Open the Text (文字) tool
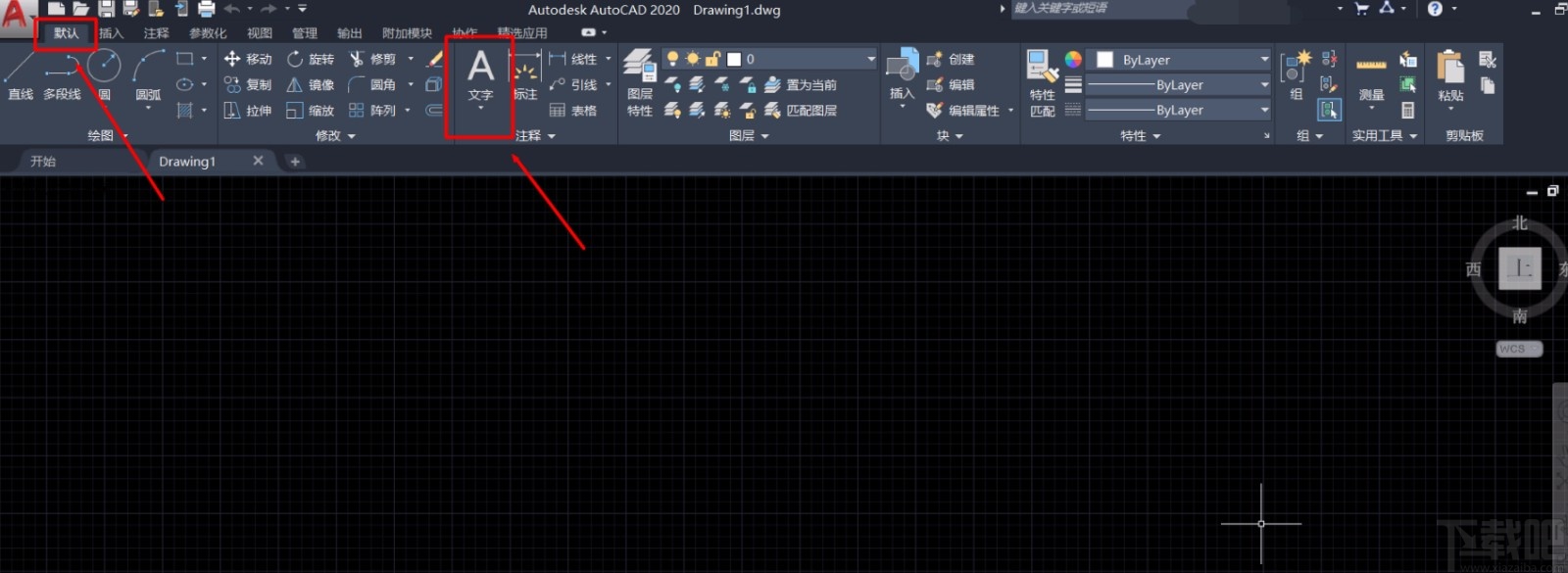The width and height of the screenshot is (1568, 573). click(x=480, y=76)
